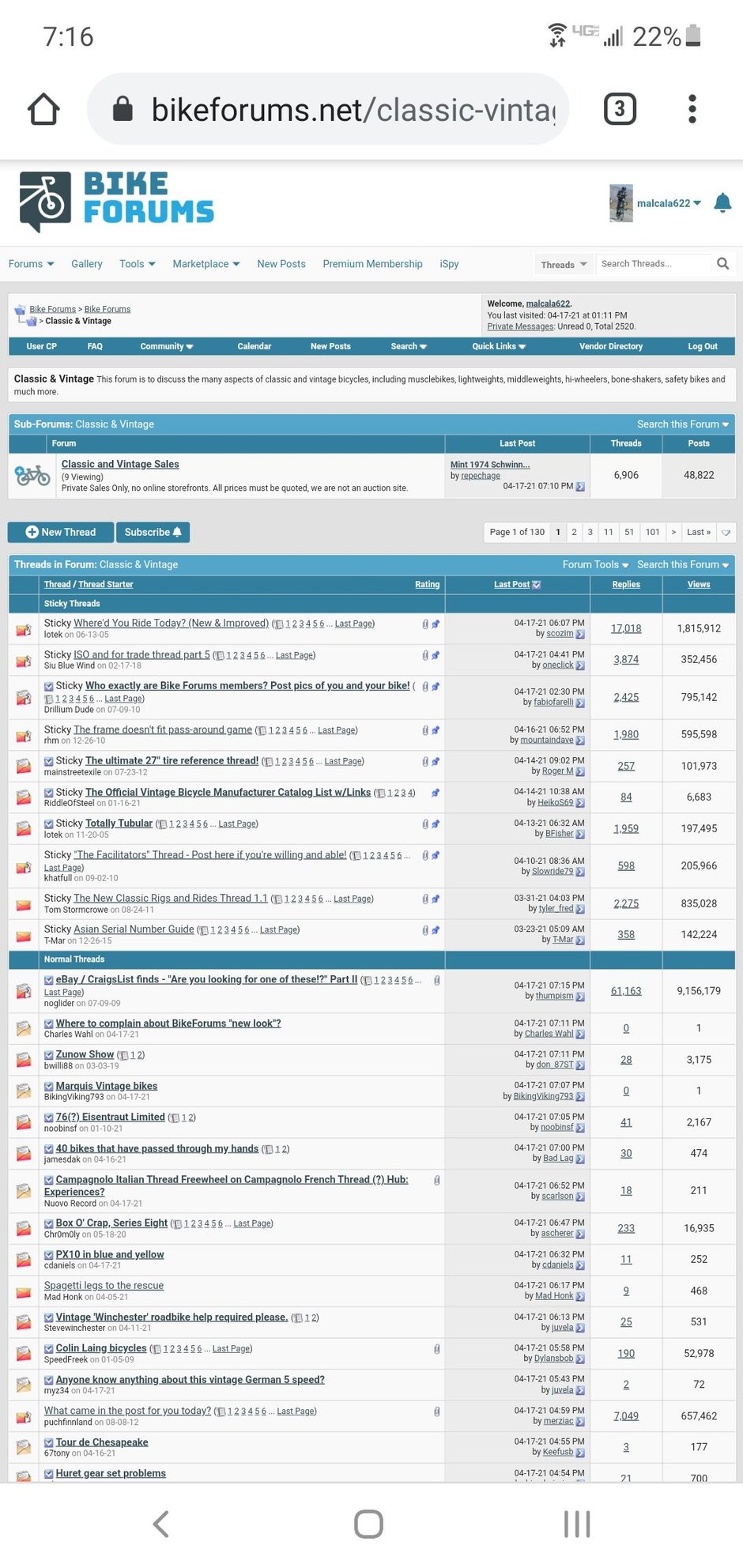Go to last post by oneclick
This screenshot has height=1568, width=743.
(580, 665)
